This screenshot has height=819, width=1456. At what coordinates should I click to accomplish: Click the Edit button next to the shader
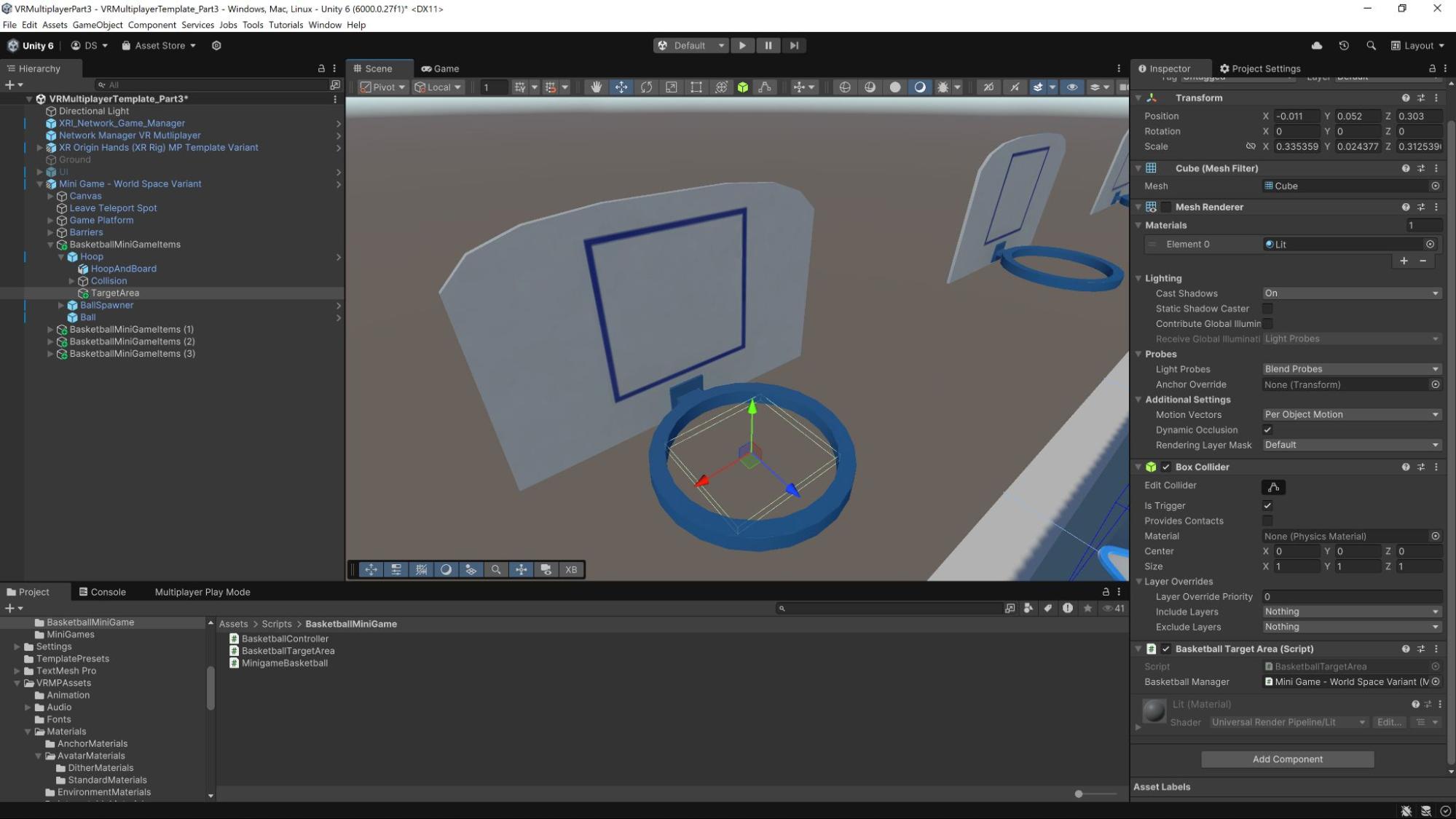[1388, 722]
